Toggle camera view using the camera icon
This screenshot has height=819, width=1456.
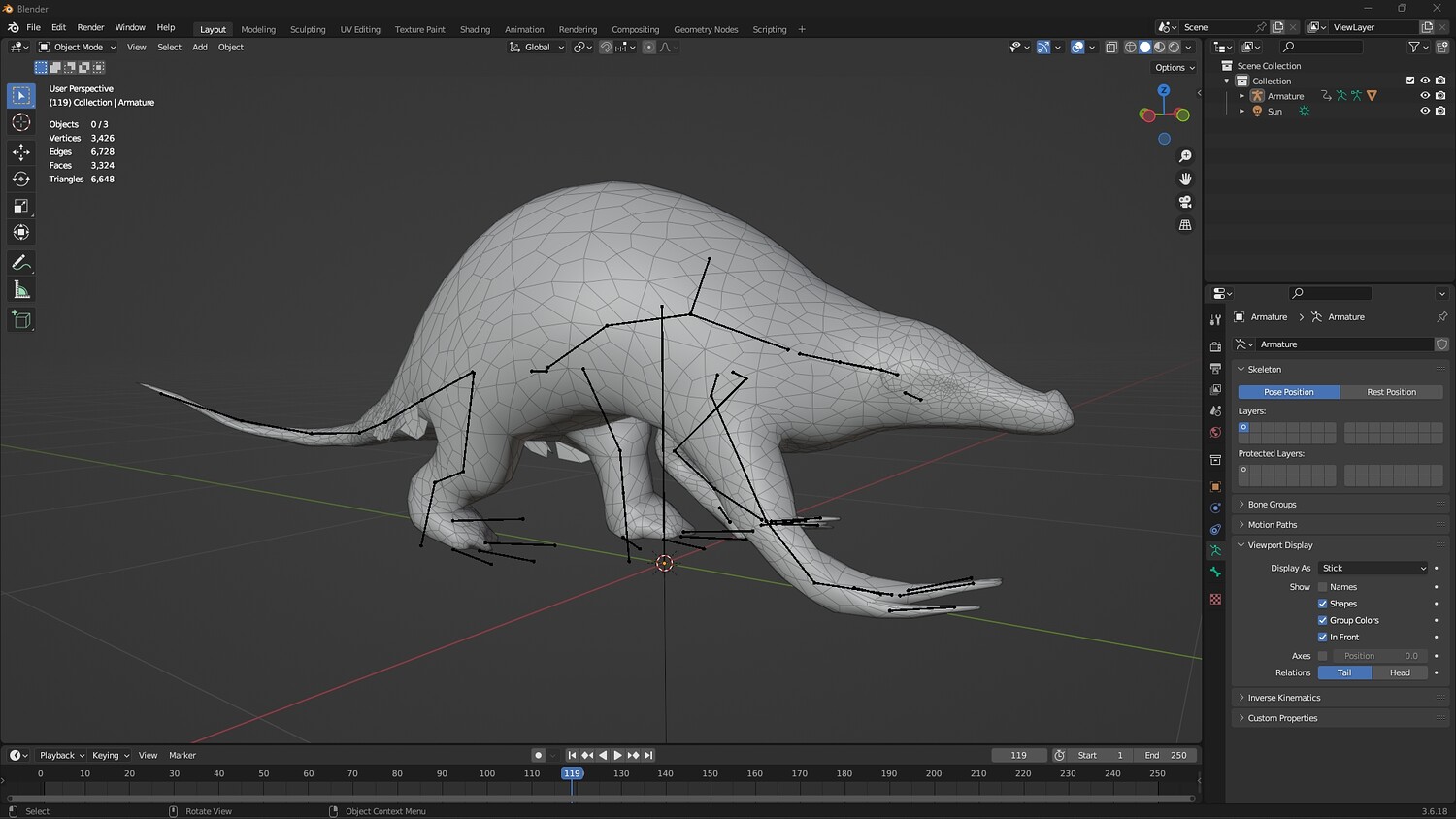click(x=1185, y=202)
